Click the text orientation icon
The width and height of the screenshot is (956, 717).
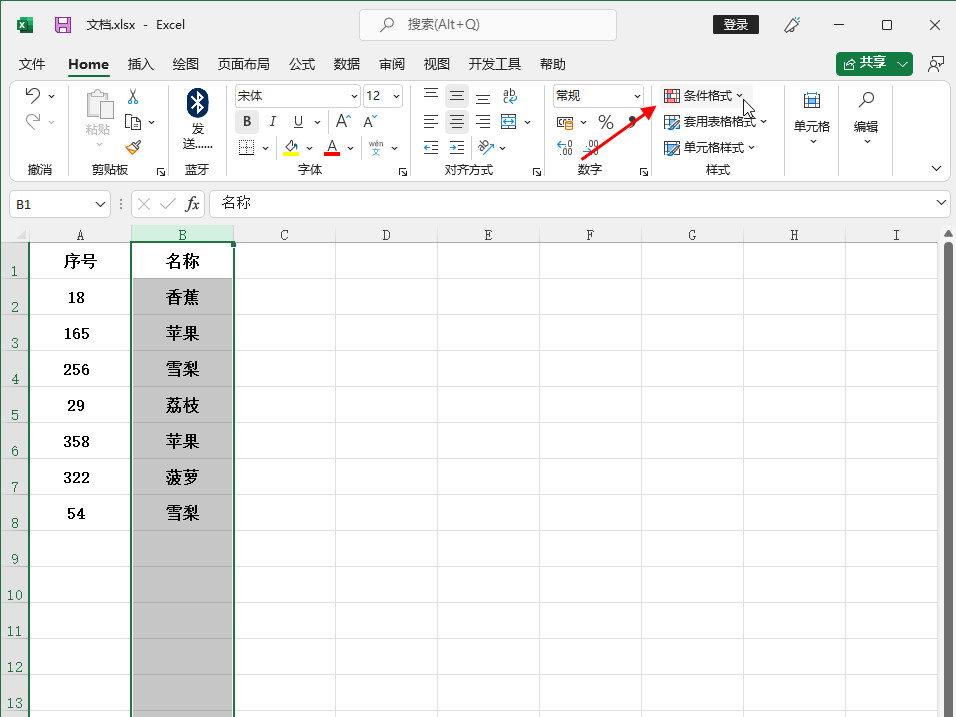(x=486, y=148)
